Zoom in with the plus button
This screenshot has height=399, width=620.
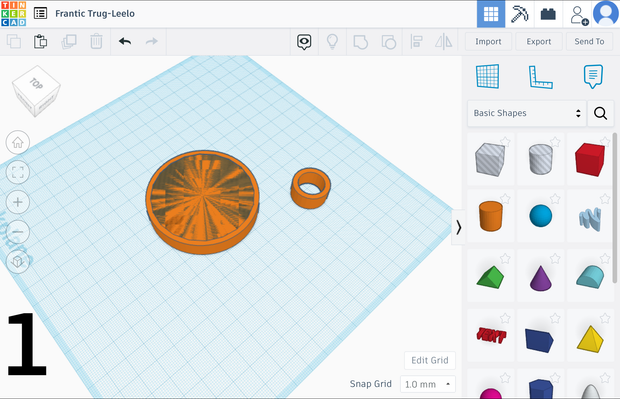pos(18,202)
